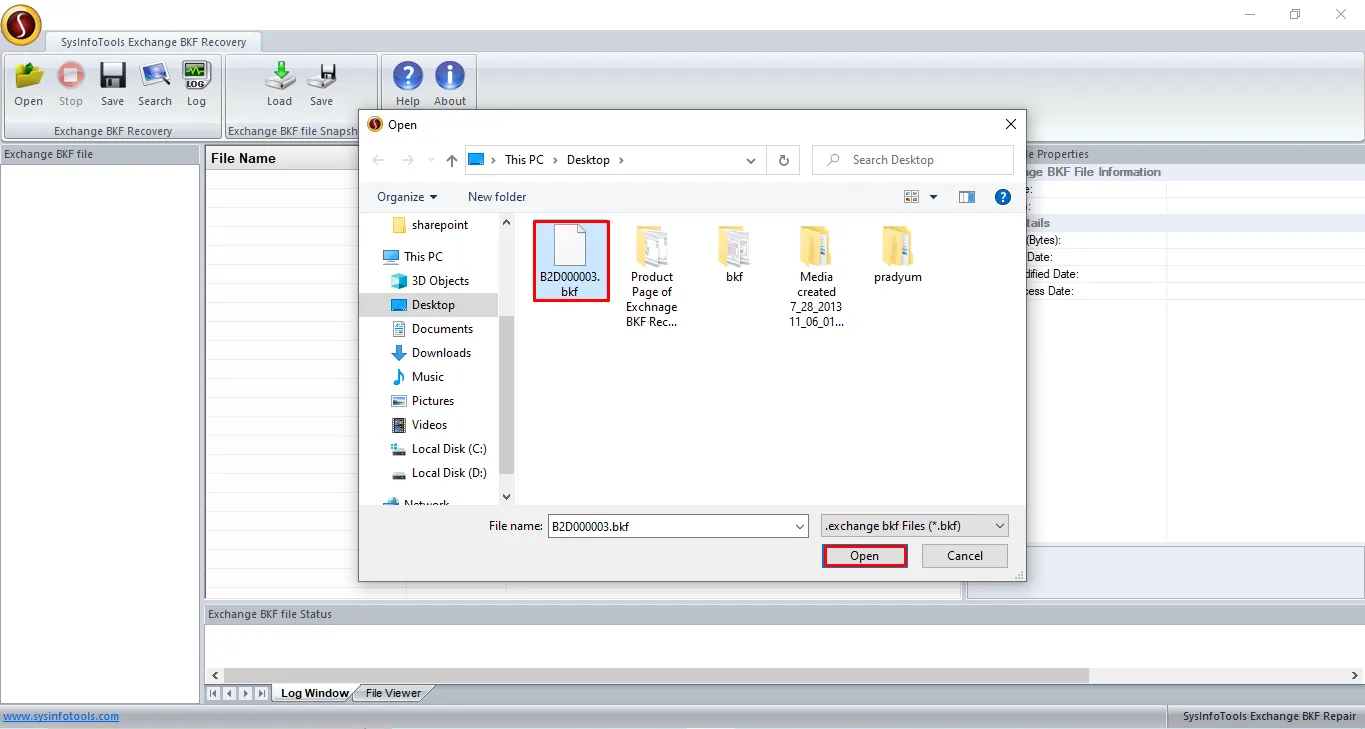The height and width of the screenshot is (729, 1365).
Task: Expand the Organize menu
Action: coord(407,197)
